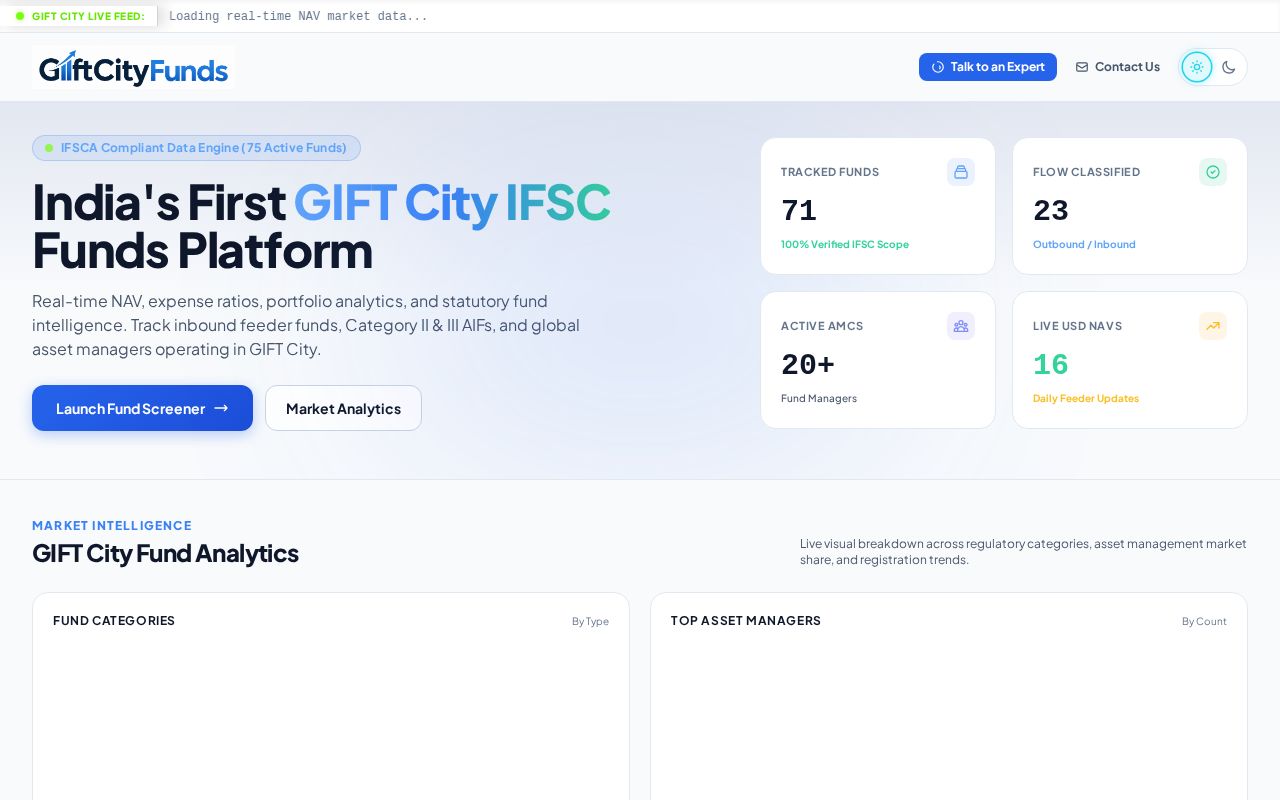Click the ACTIVE AMCS card label
This screenshot has height=800, width=1280.
coord(822,326)
